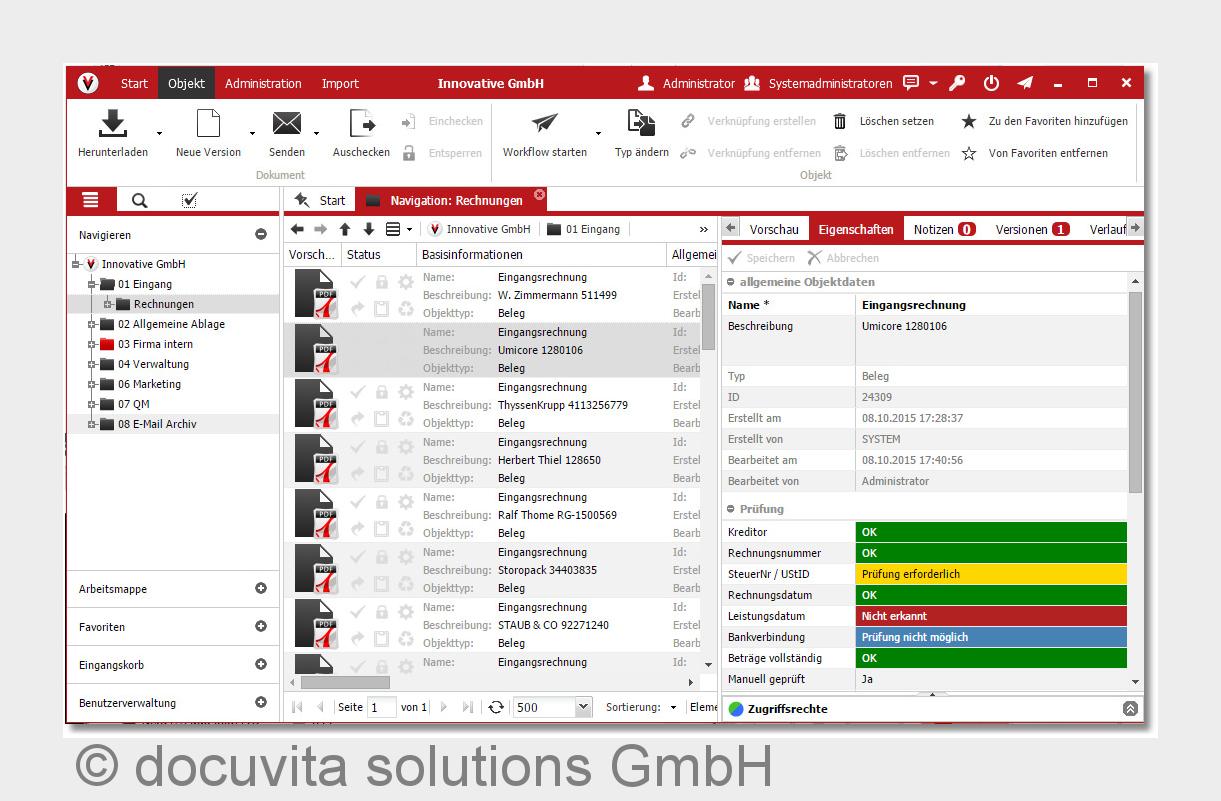1221x801 pixels.
Task: Start a workflow with the paper-plane icon
Action: 544,124
